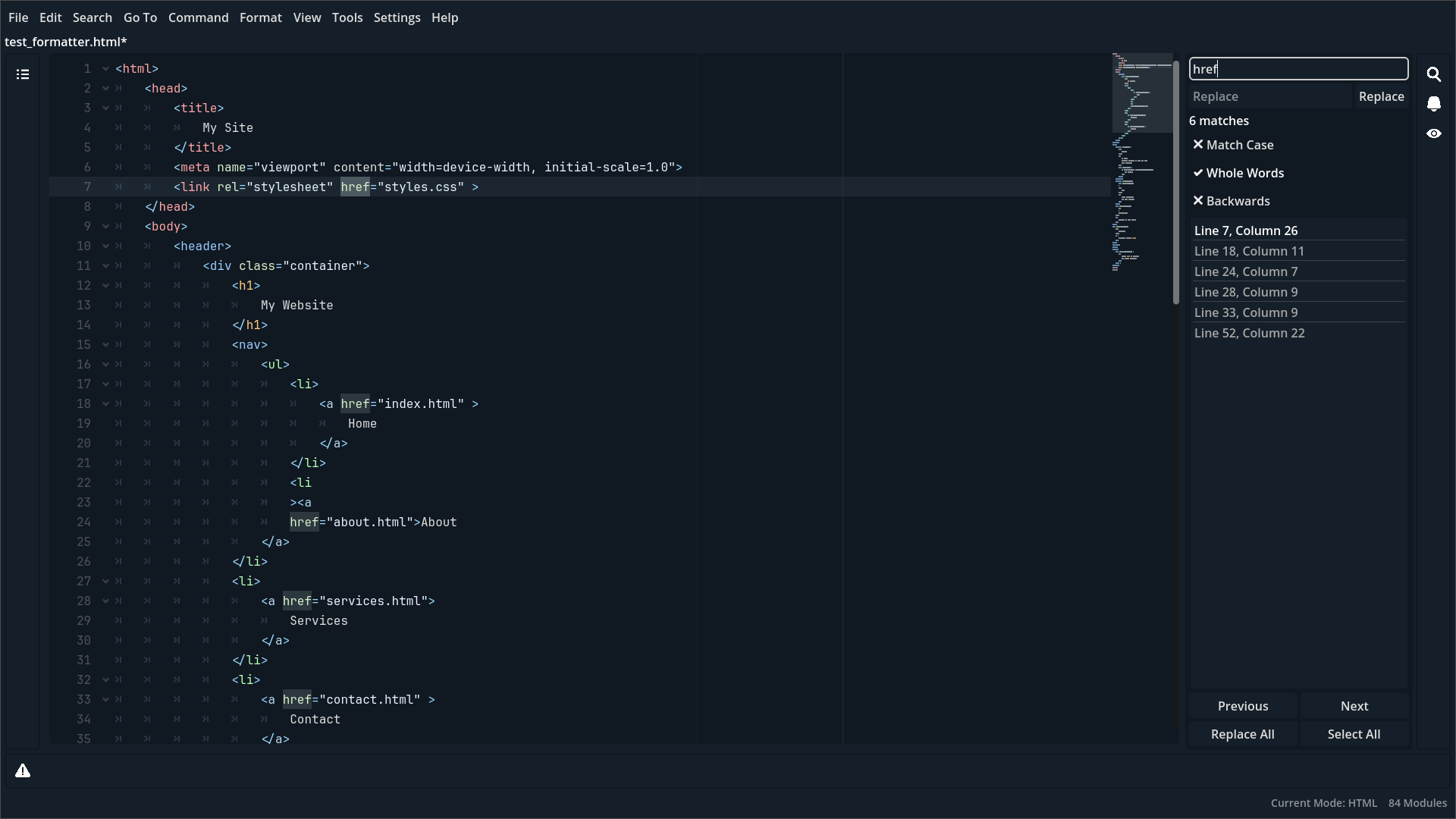Collapse the ul fold arrow on line 16
This screenshot has height=819, width=1456.
pyautogui.click(x=105, y=364)
